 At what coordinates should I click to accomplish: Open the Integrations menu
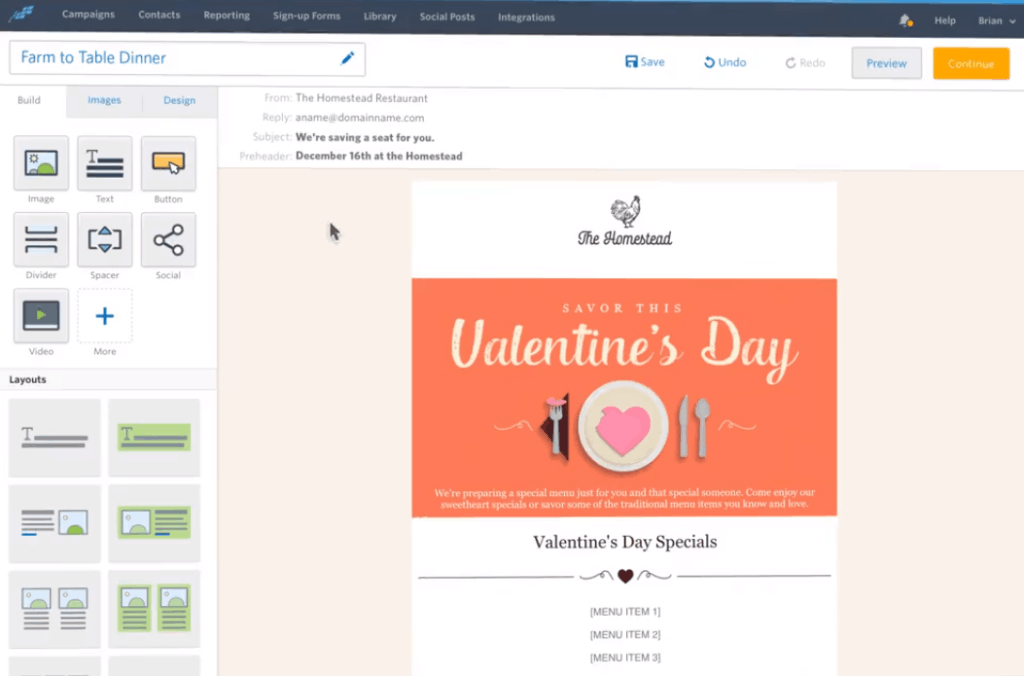[x=526, y=18]
